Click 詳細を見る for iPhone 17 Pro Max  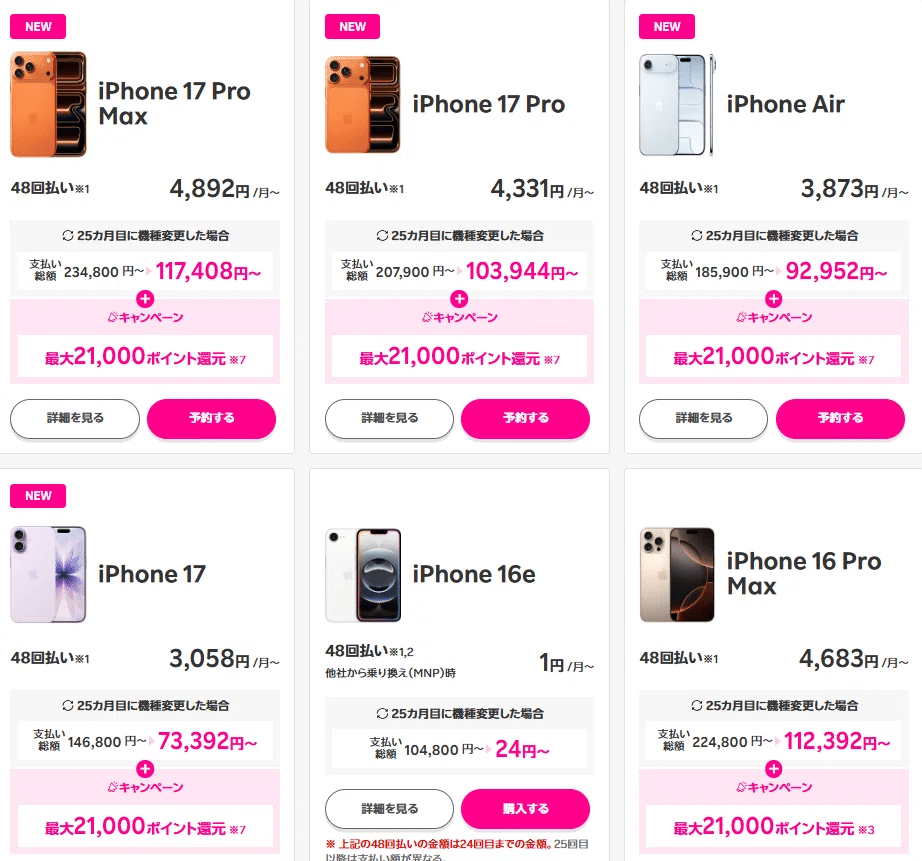point(75,419)
